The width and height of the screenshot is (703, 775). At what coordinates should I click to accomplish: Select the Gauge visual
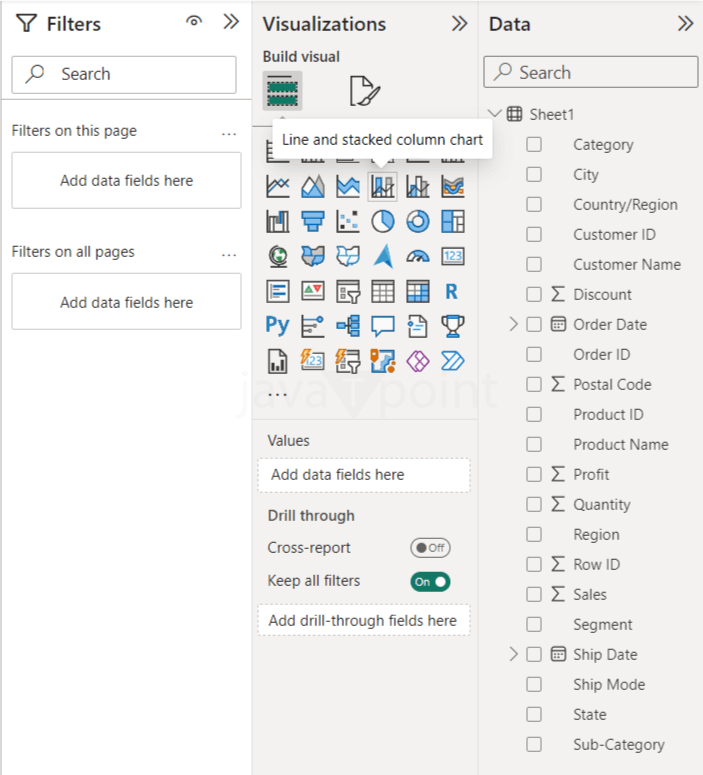coord(418,257)
